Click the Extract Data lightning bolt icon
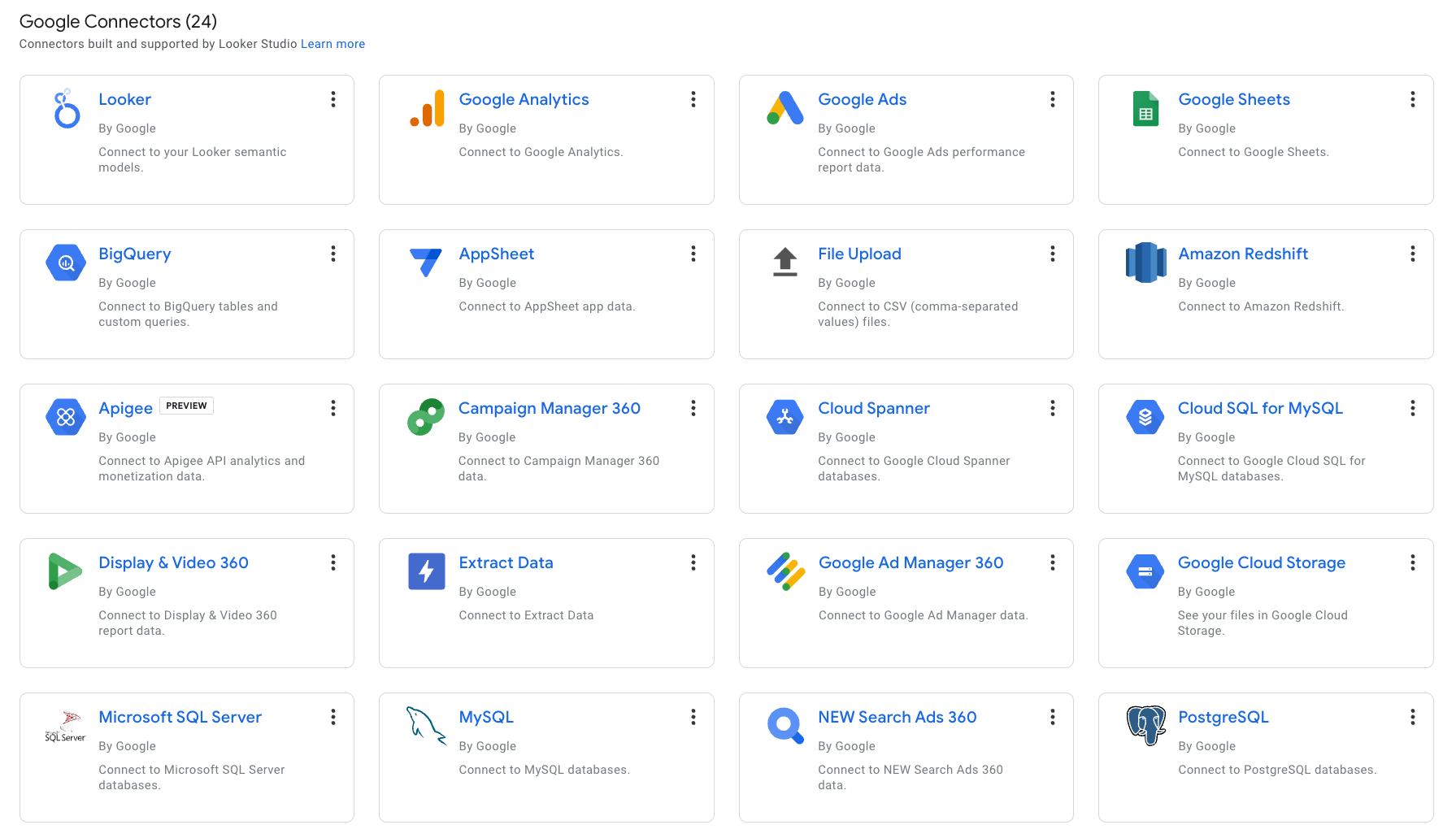The width and height of the screenshot is (1456, 838). click(x=426, y=571)
